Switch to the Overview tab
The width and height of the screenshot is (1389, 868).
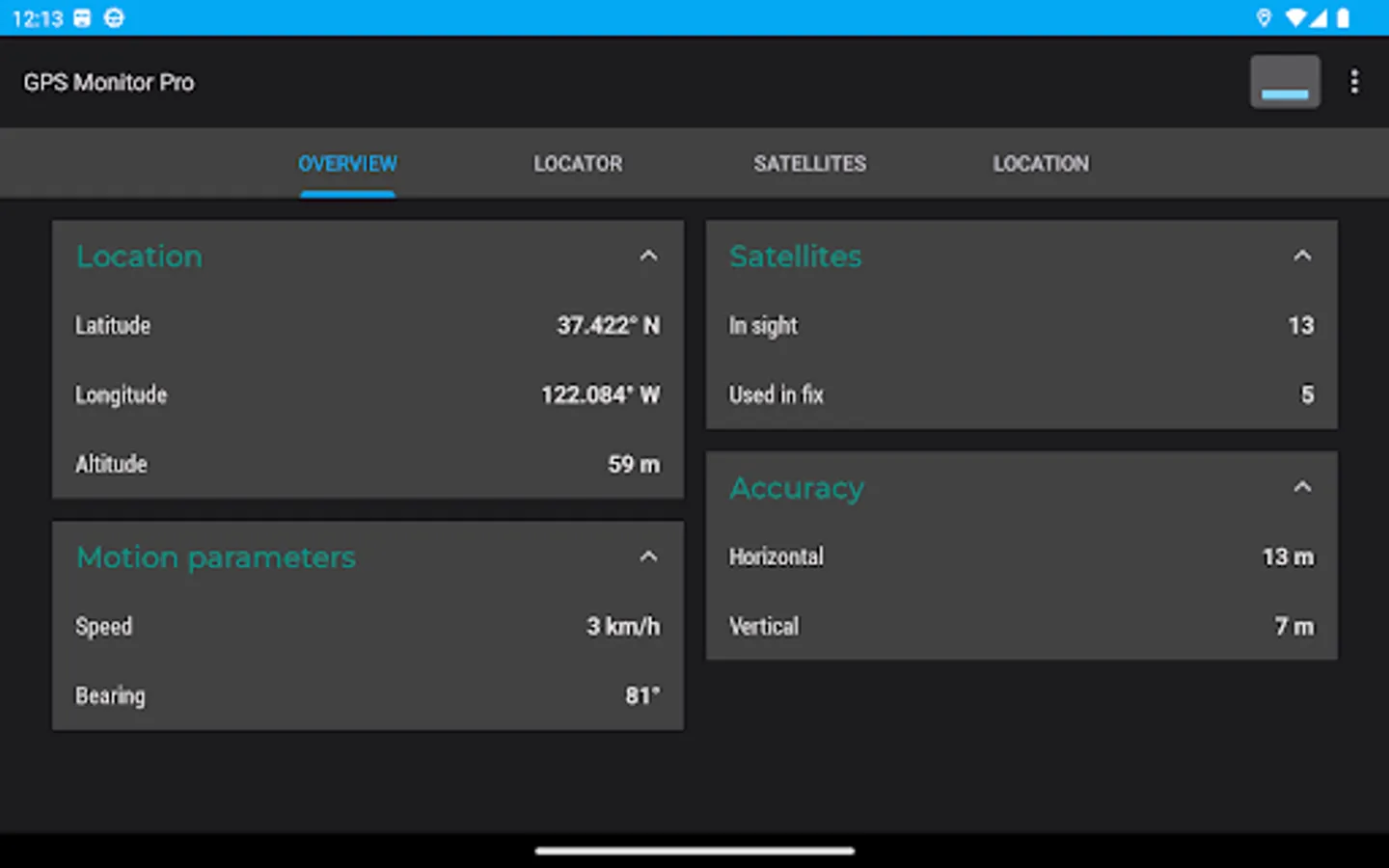click(347, 164)
